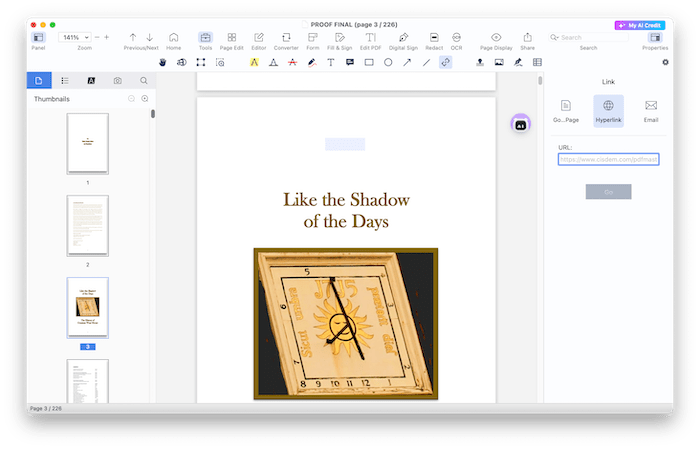This screenshot has height=449, width=700.
Task: Open the floating AI assistant button
Action: pos(521,124)
